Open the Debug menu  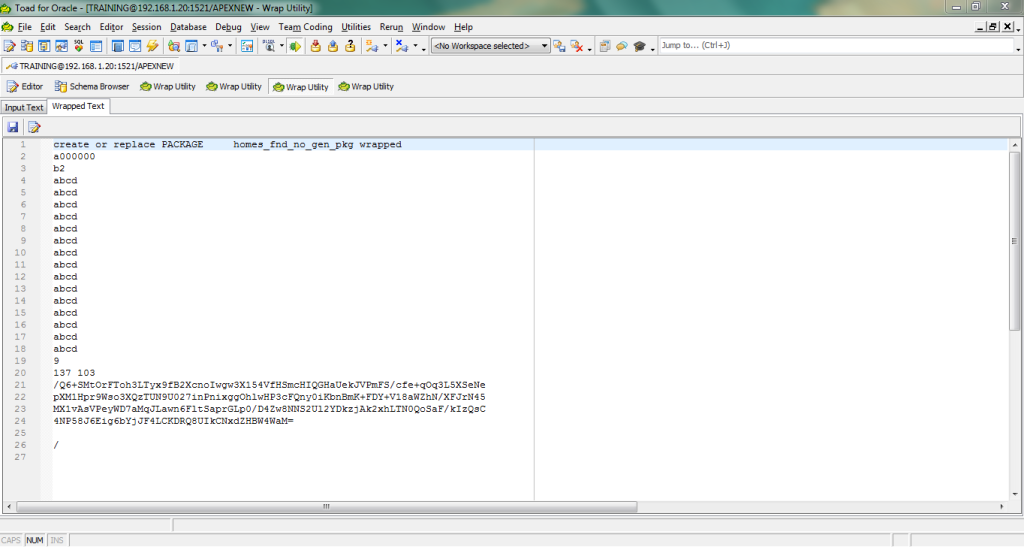(x=228, y=27)
